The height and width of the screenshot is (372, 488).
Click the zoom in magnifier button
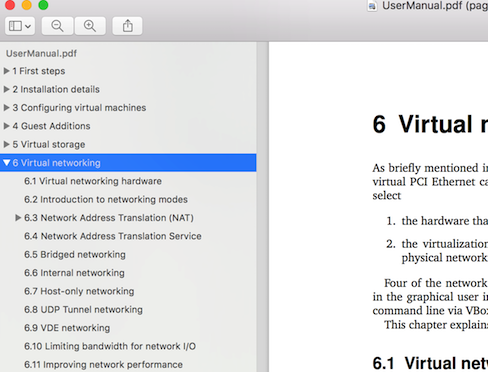coord(90,26)
